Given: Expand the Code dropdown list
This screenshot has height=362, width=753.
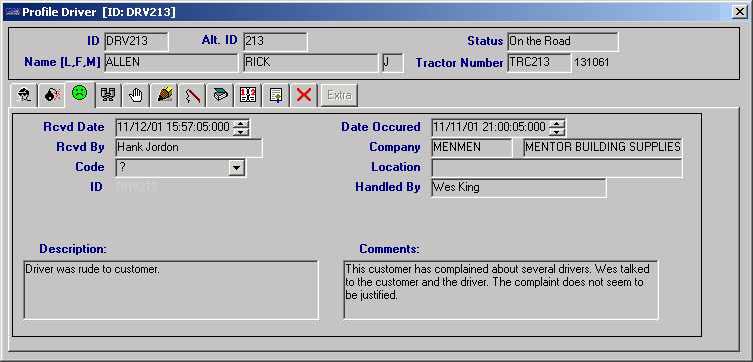Looking at the screenshot, I should [236, 168].
